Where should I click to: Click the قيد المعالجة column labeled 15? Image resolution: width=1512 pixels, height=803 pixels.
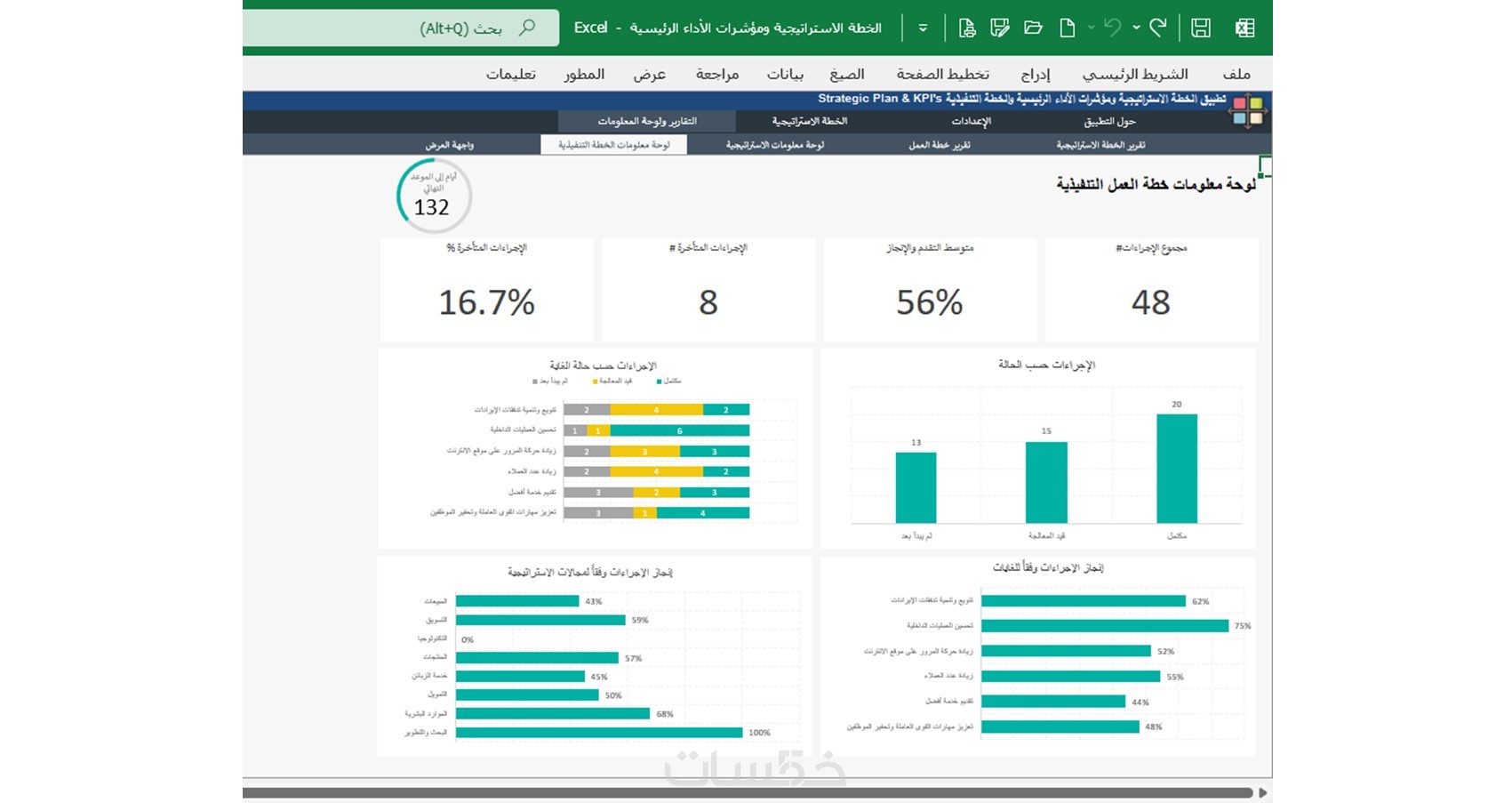tap(1046, 483)
